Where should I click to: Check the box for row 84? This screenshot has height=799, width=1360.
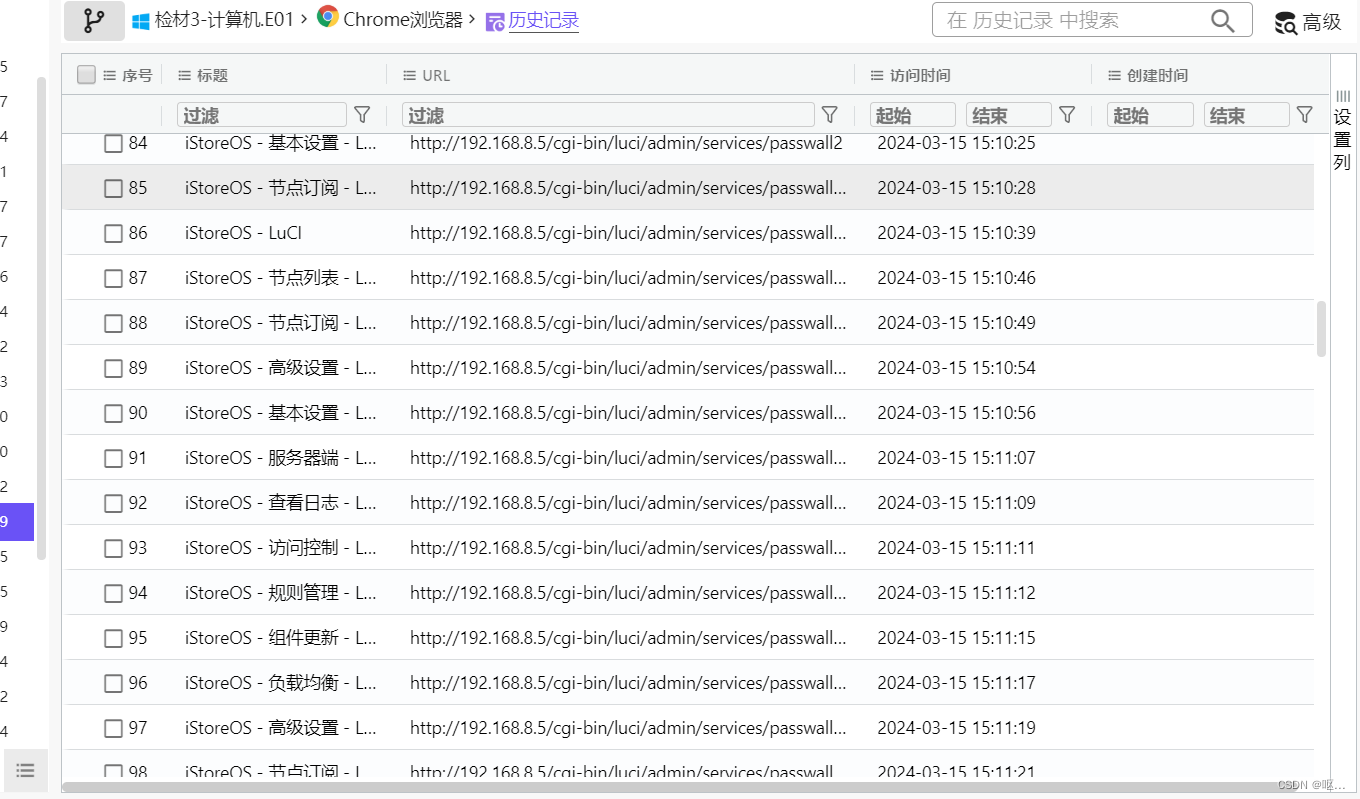click(113, 143)
